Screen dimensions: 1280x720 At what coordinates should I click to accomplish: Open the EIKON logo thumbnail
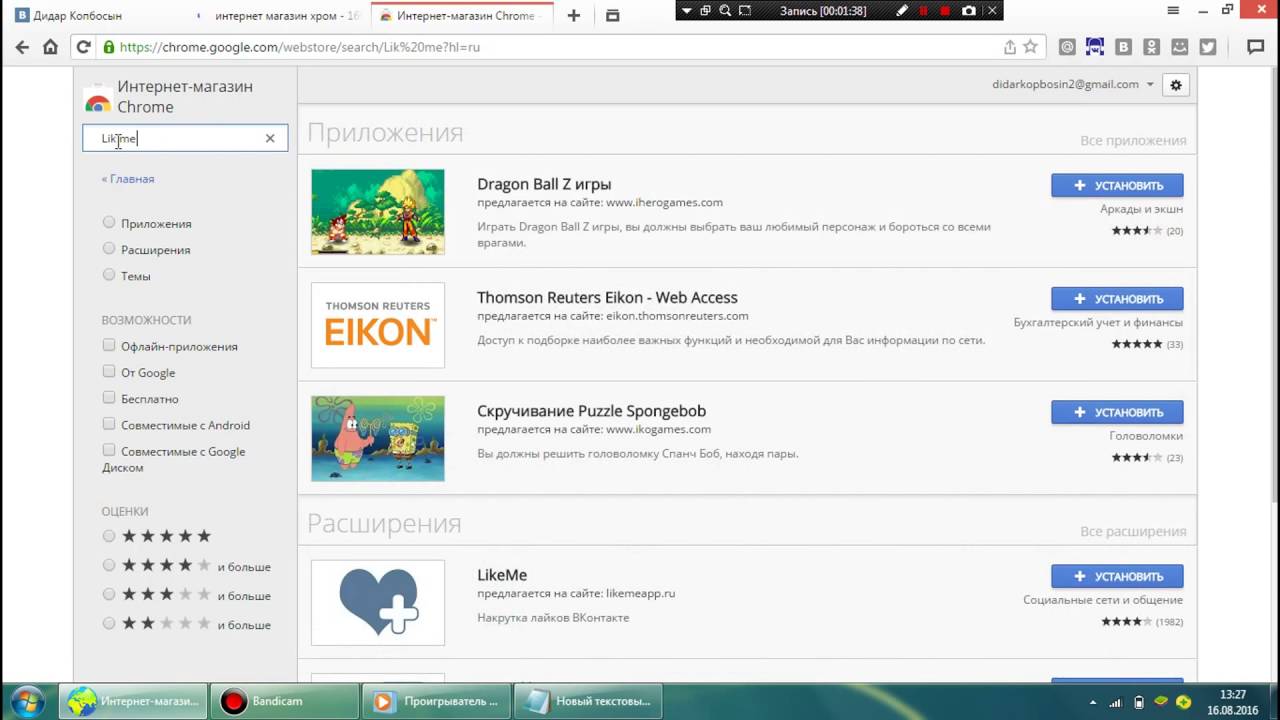click(x=378, y=325)
